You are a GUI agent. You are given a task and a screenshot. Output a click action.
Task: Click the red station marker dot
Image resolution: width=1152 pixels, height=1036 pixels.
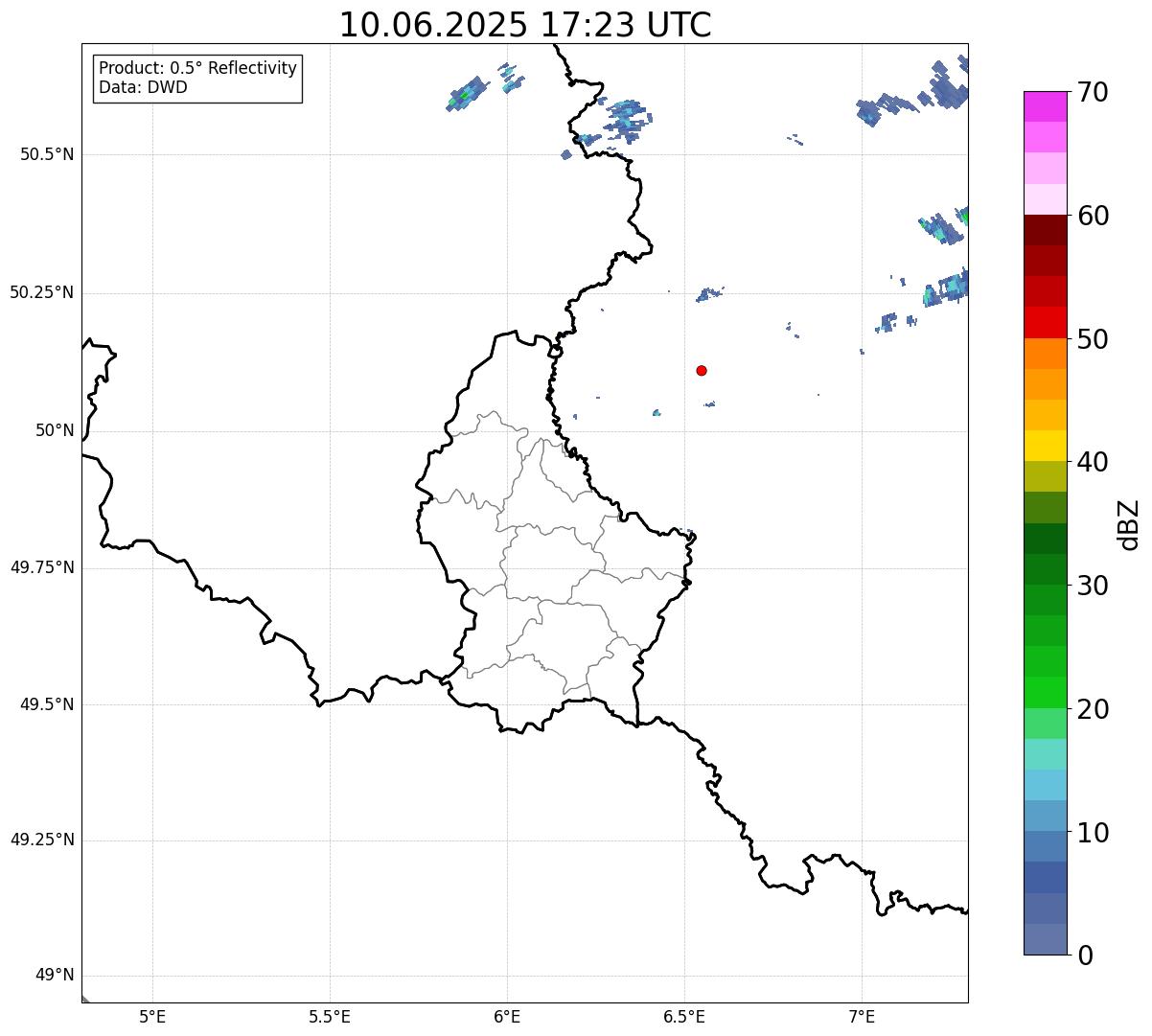702,370
